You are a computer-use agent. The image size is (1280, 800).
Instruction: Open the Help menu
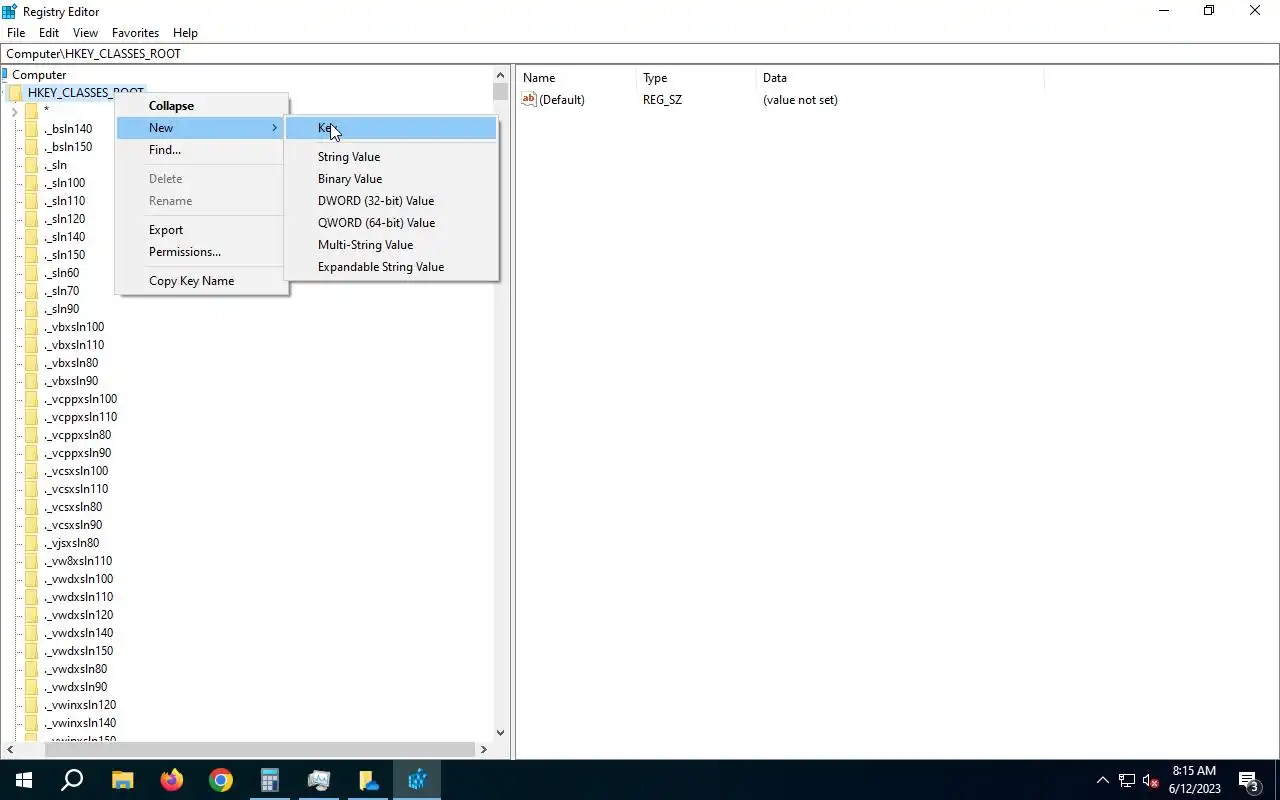pos(185,33)
